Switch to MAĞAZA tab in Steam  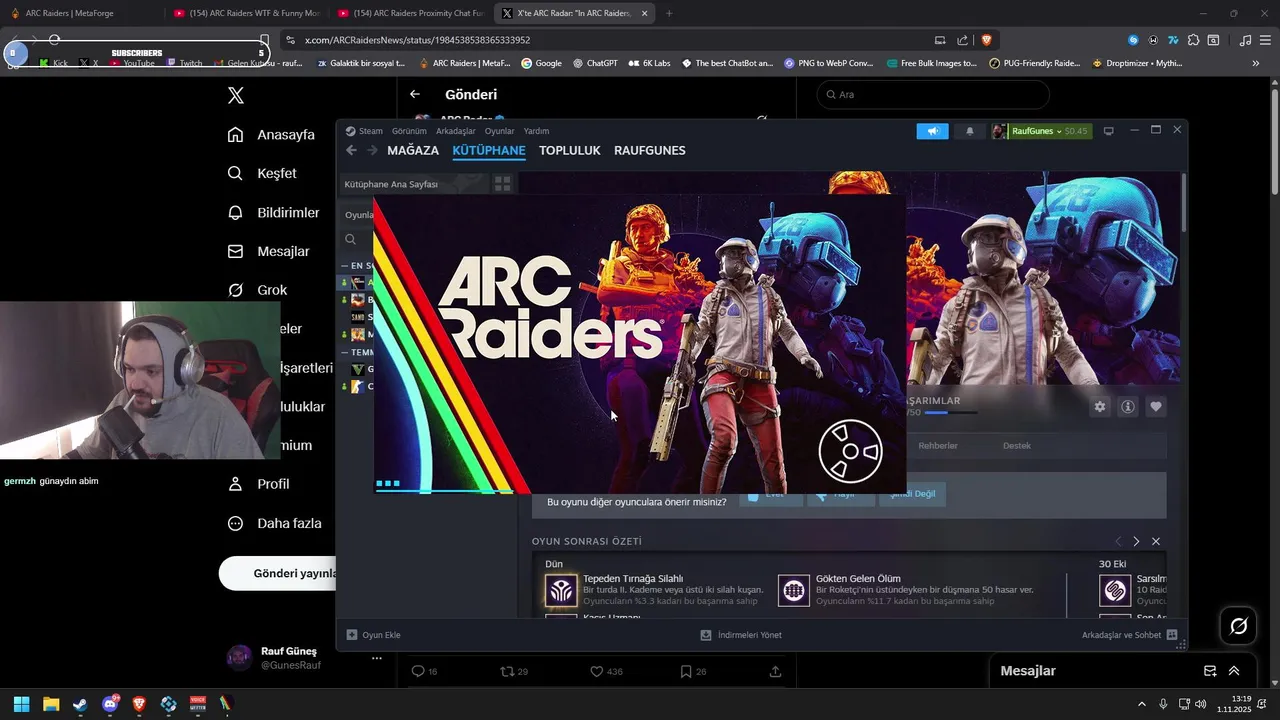point(413,150)
